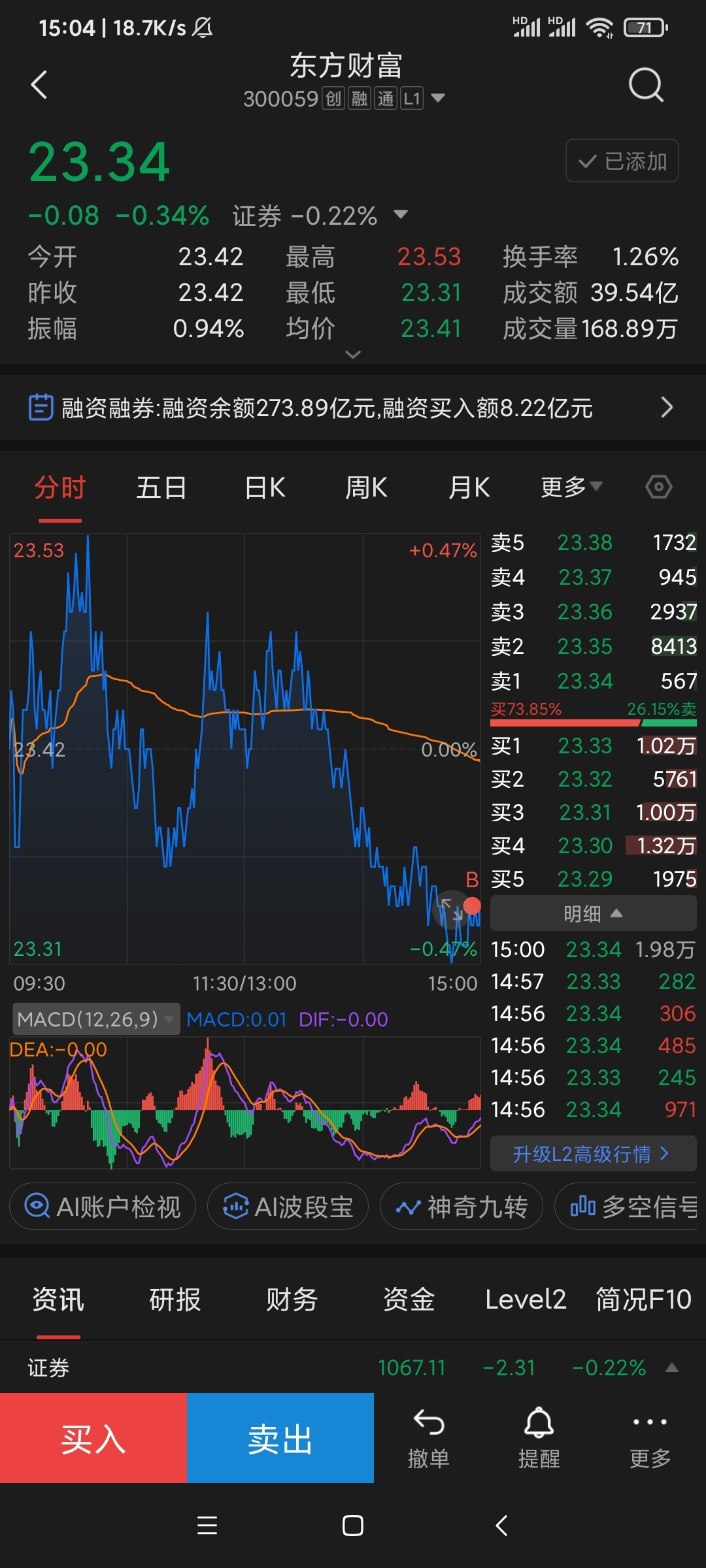706x1568 pixels.
Task: Select the 资讯 news tab
Action: (x=58, y=1299)
